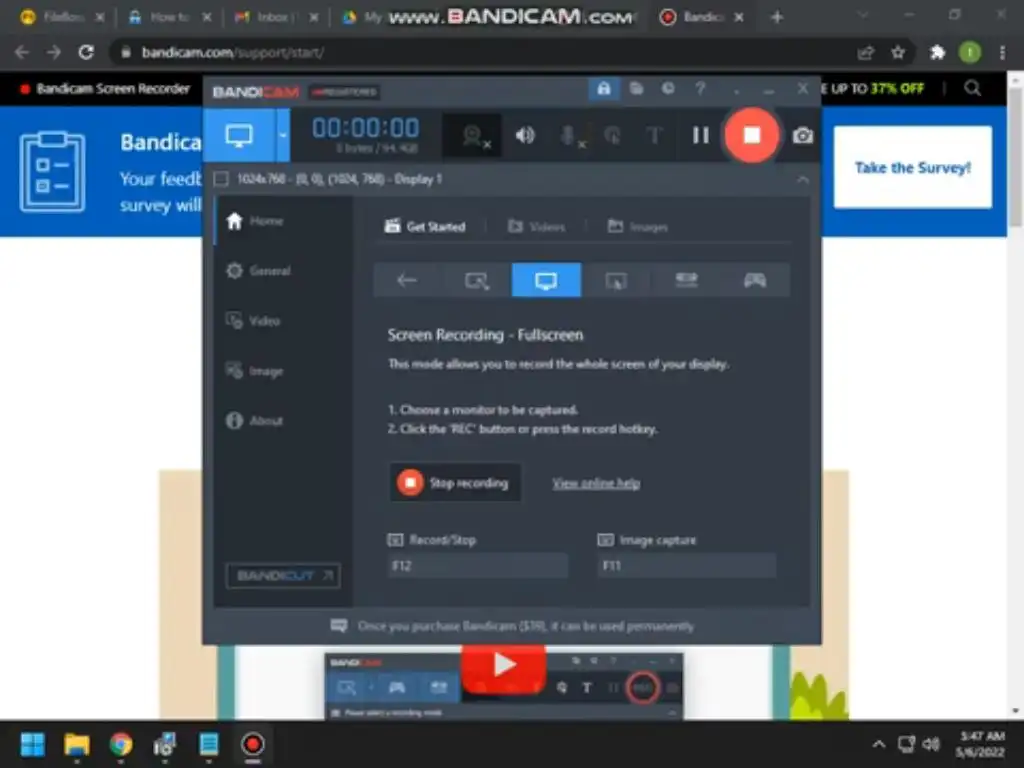This screenshot has height=768, width=1024.
Task: Check the 1024x768 Display 1 checkbox
Action: [x=221, y=179]
